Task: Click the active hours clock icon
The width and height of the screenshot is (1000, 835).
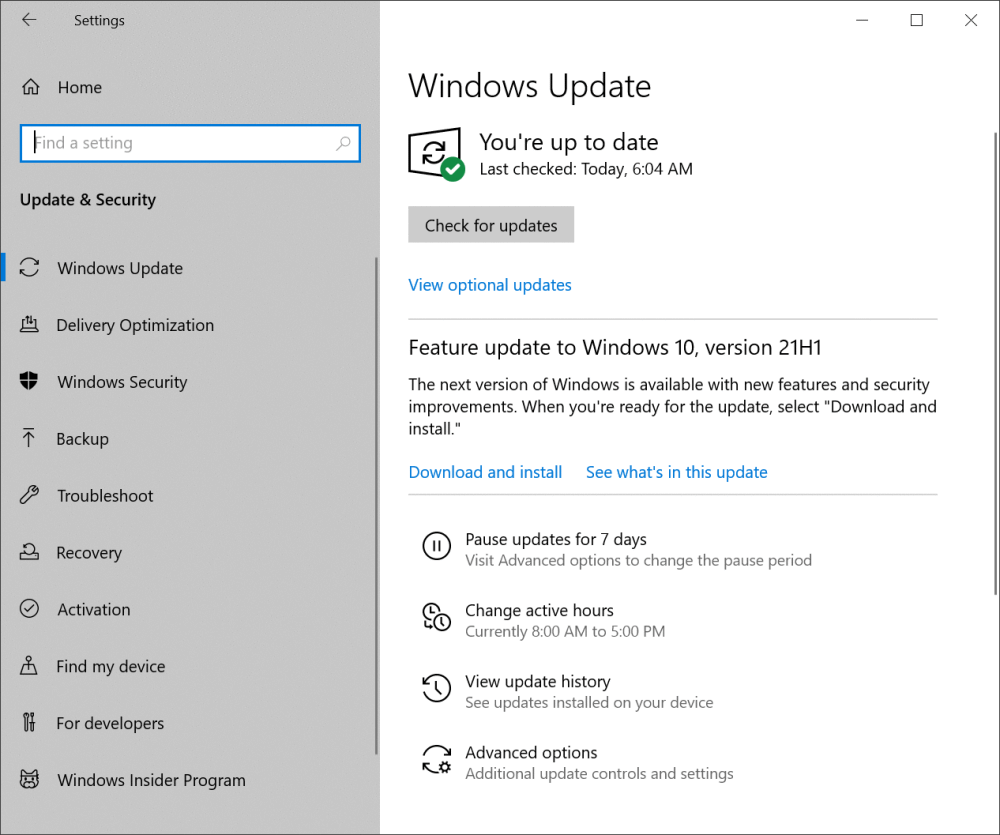Action: tap(437, 617)
